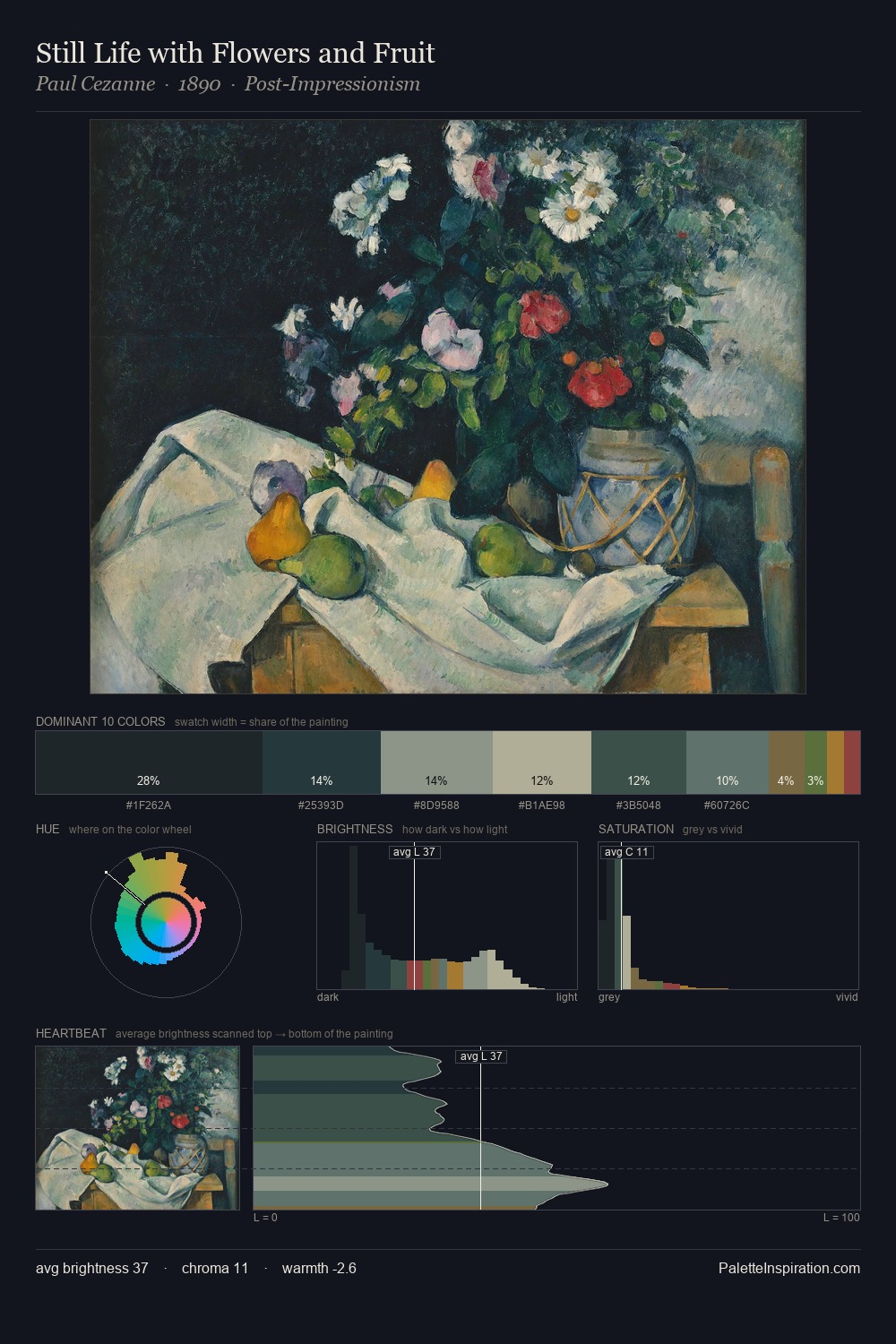This screenshot has height=1344, width=896.
Task: Click the avg C 11 label
Action: coord(626,851)
